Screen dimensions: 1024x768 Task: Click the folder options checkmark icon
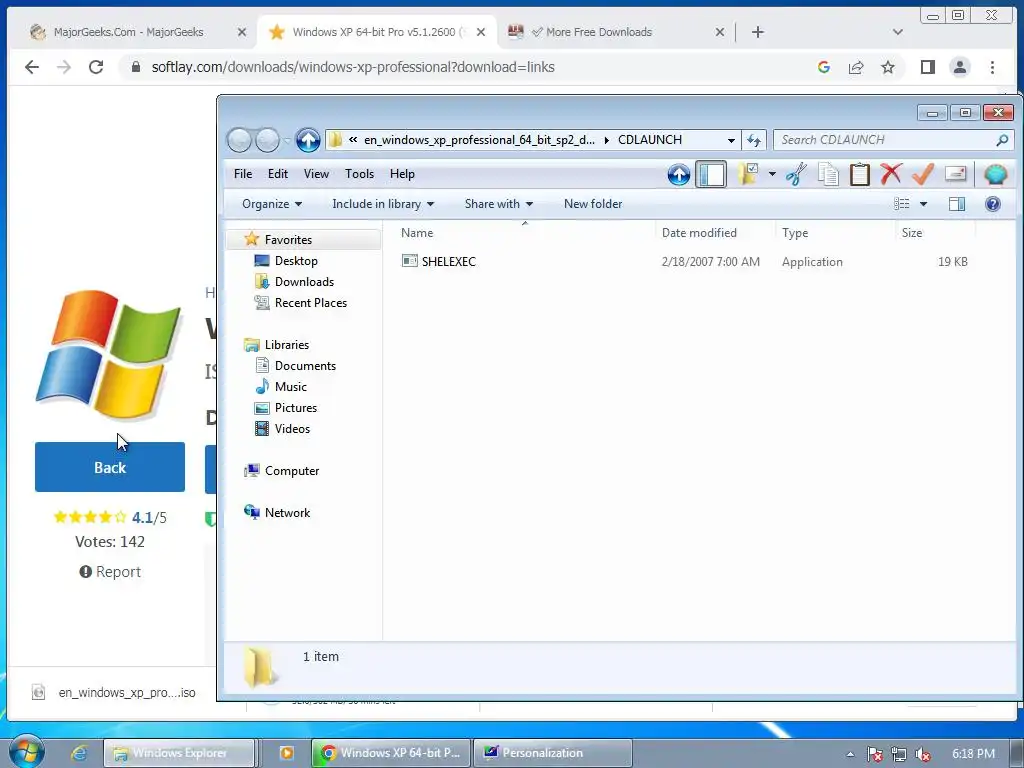[748, 174]
